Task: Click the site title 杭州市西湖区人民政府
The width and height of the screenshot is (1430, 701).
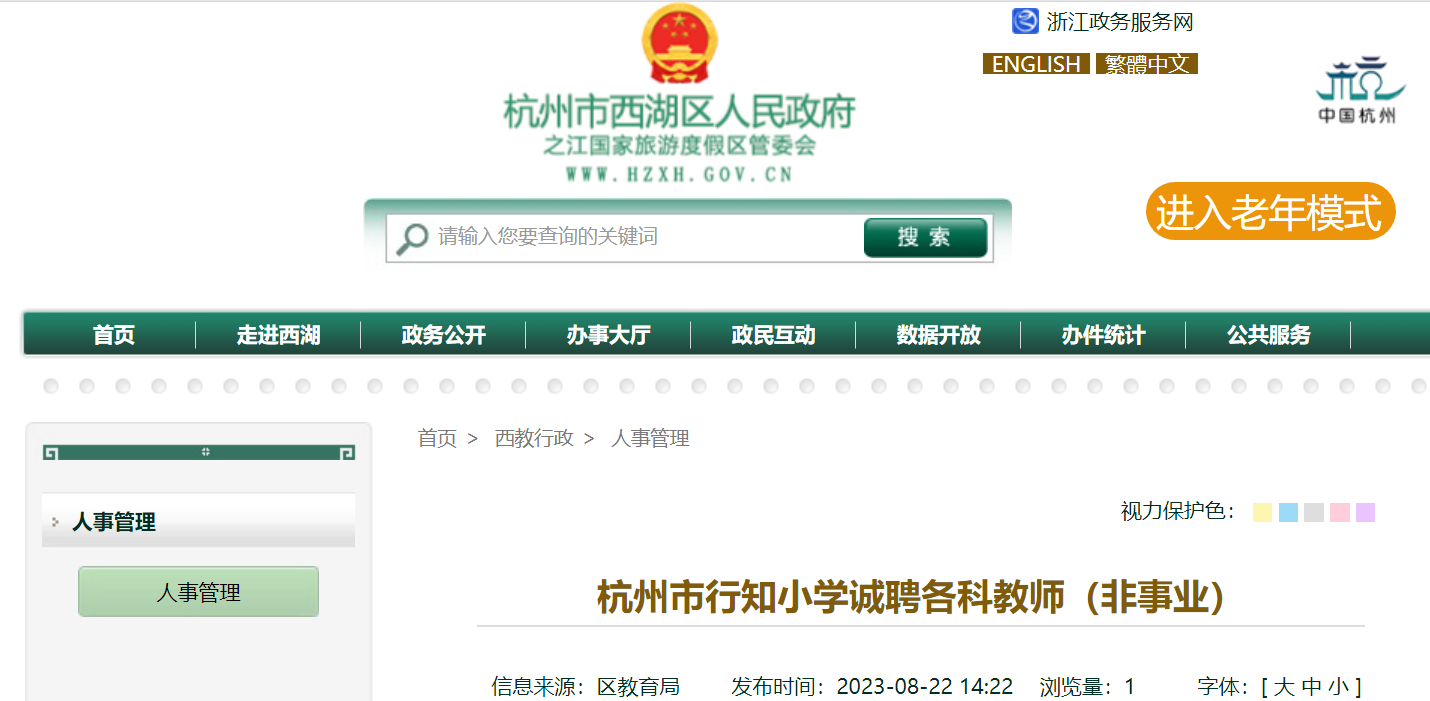Action: tap(679, 111)
